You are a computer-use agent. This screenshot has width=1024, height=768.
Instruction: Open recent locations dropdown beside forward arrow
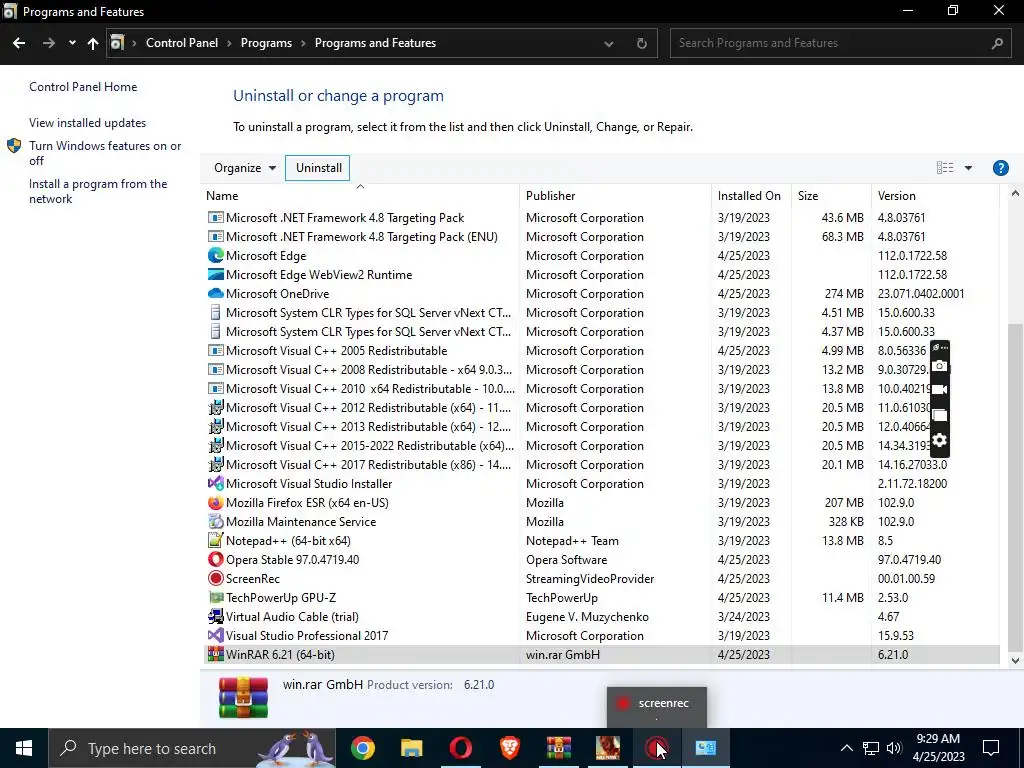pos(72,43)
